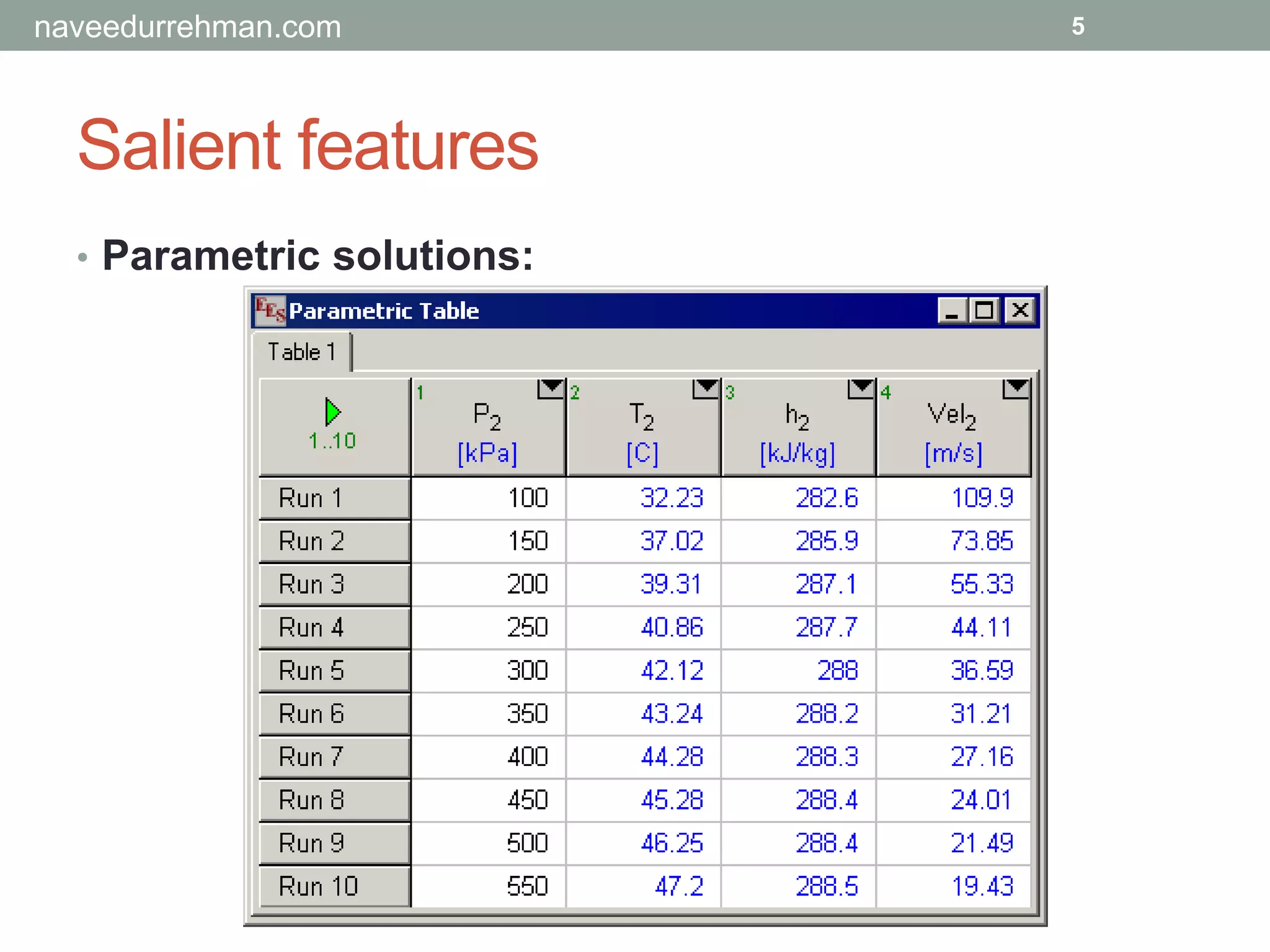Image resolution: width=1270 pixels, height=952 pixels.
Task: Select the Table 1 tab
Action: tap(302, 352)
